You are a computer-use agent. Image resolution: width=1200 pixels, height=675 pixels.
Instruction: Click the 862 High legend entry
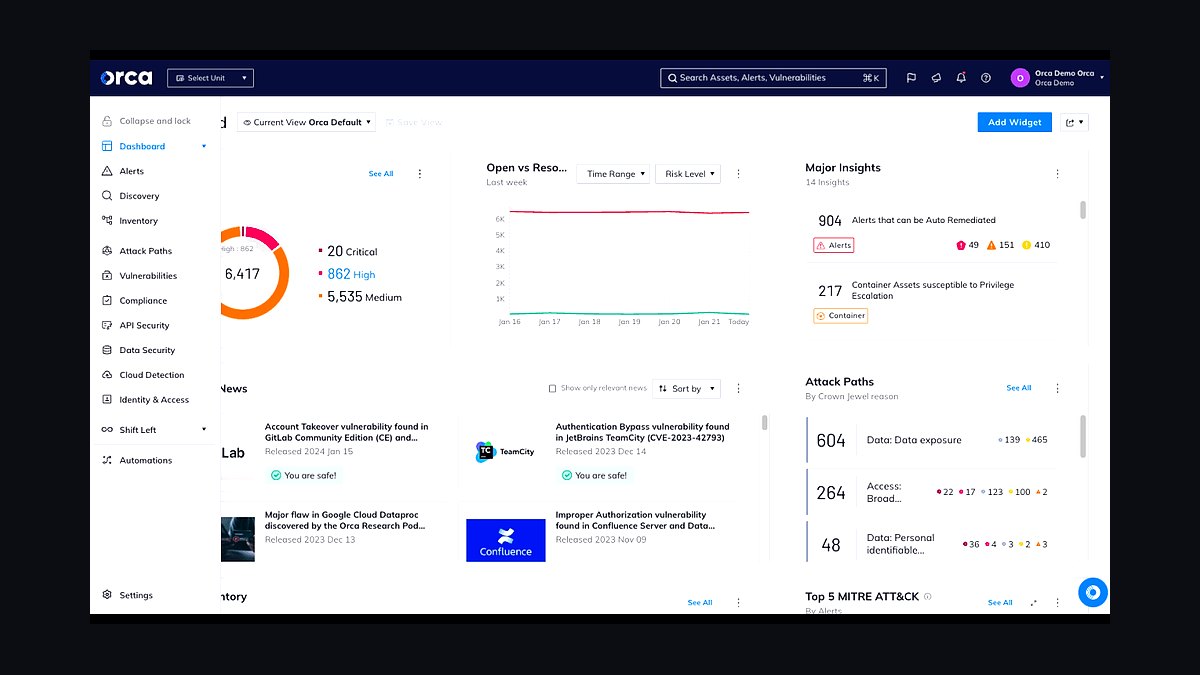(x=351, y=274)
